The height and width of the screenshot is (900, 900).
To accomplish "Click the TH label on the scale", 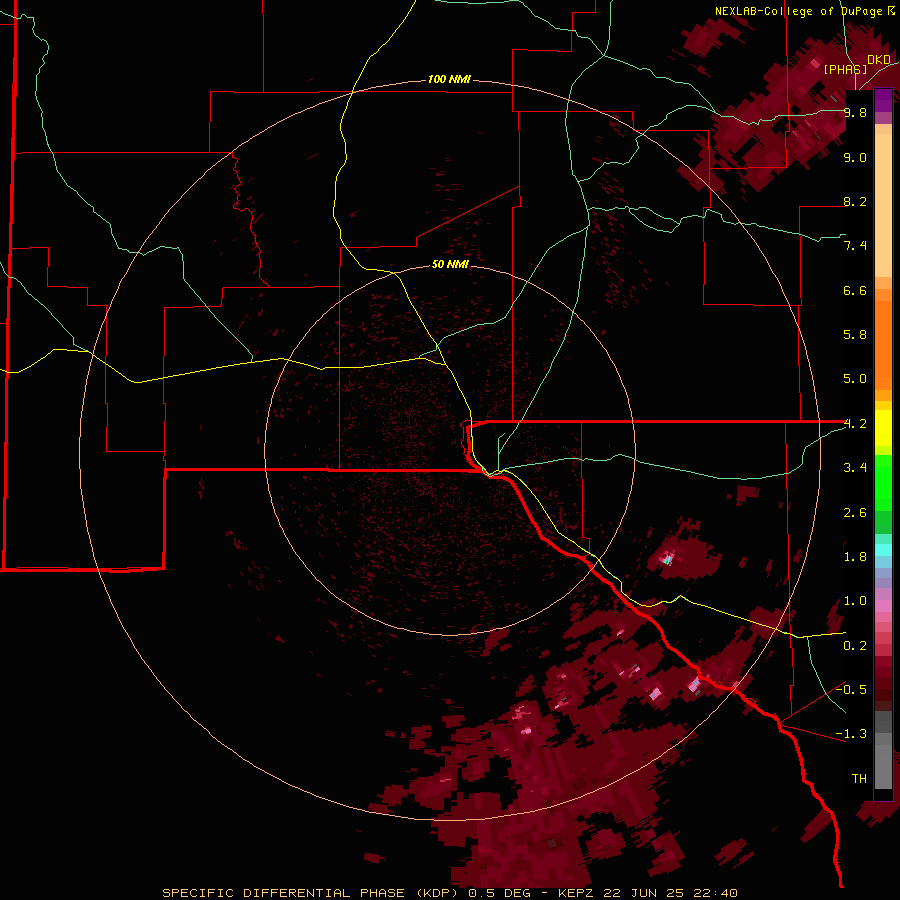I will pos(859,779).
